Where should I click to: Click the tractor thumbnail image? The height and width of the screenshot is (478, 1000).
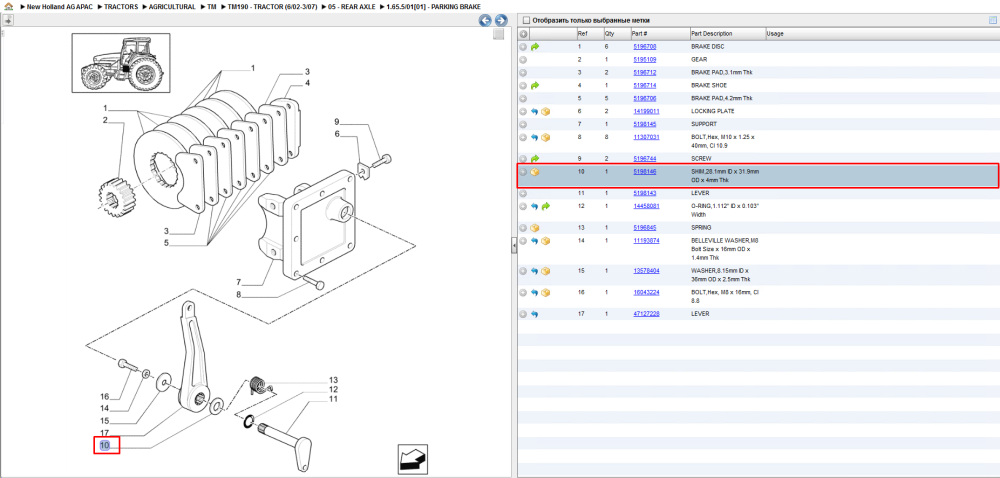pyautogui.click(x=121, y=62)
